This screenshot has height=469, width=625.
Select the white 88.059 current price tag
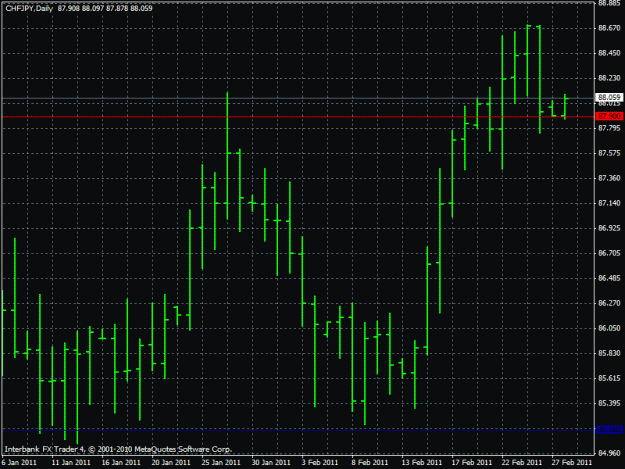609,97
